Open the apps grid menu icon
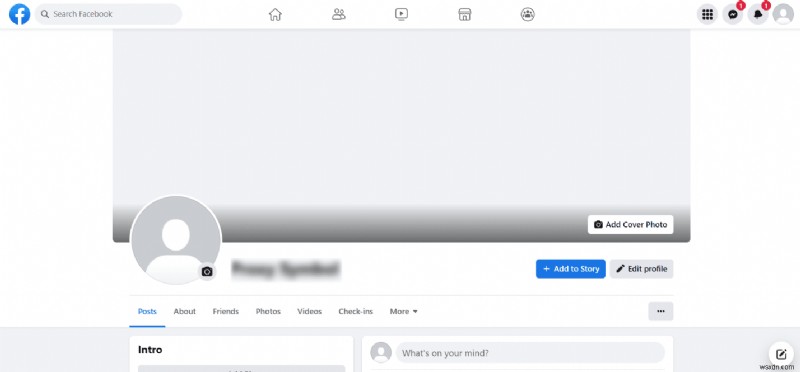This screenshot has width=800, height=372. [x=707, y=14]
